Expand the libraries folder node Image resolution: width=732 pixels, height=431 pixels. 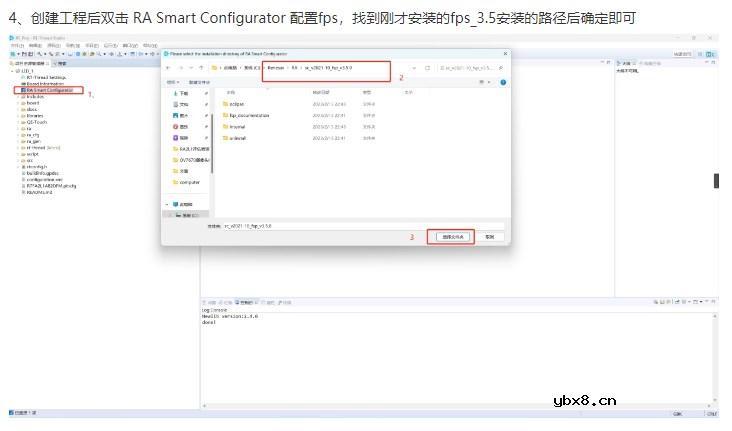18,116
